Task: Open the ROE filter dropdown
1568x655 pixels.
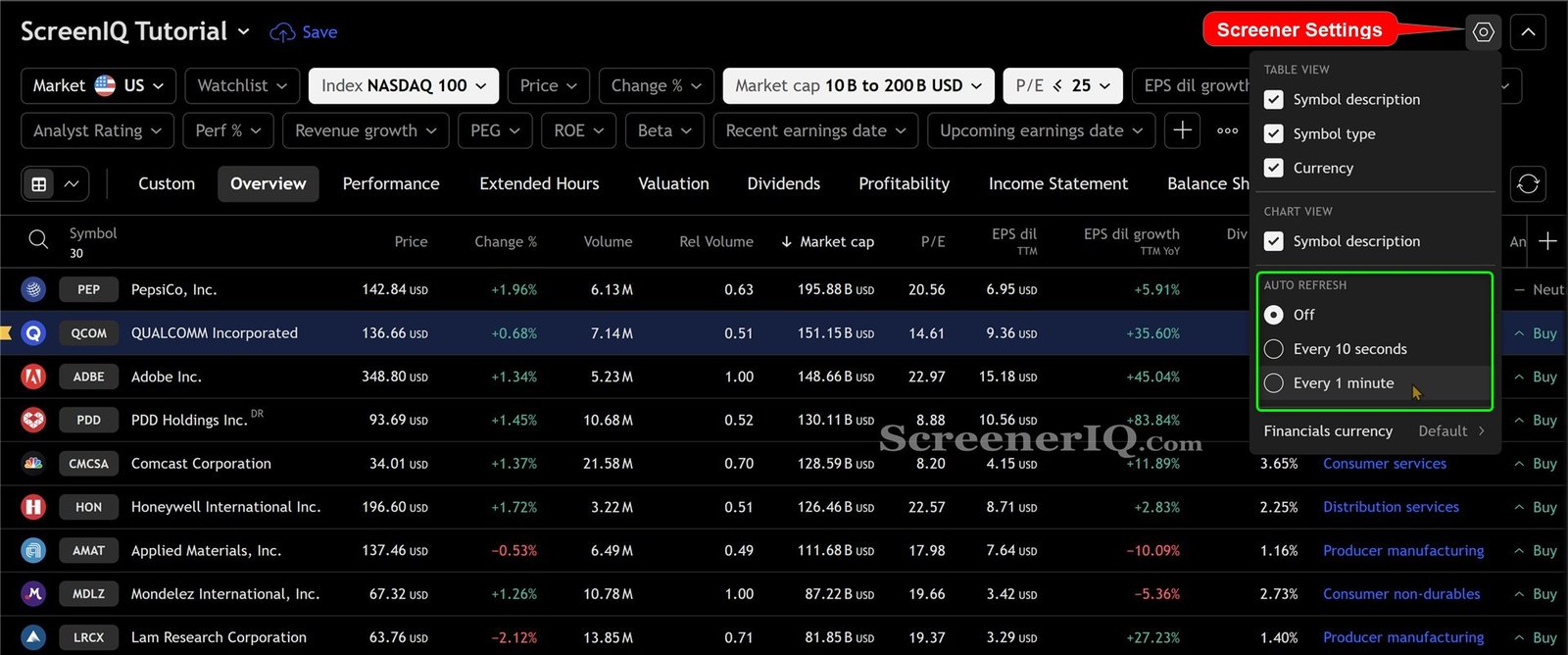Action: [x=578, y=130]
